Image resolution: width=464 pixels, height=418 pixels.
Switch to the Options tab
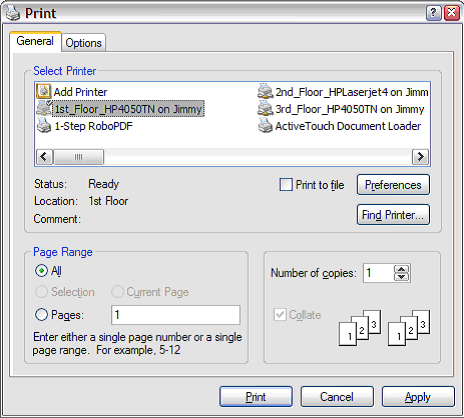(x=84, y=43)
